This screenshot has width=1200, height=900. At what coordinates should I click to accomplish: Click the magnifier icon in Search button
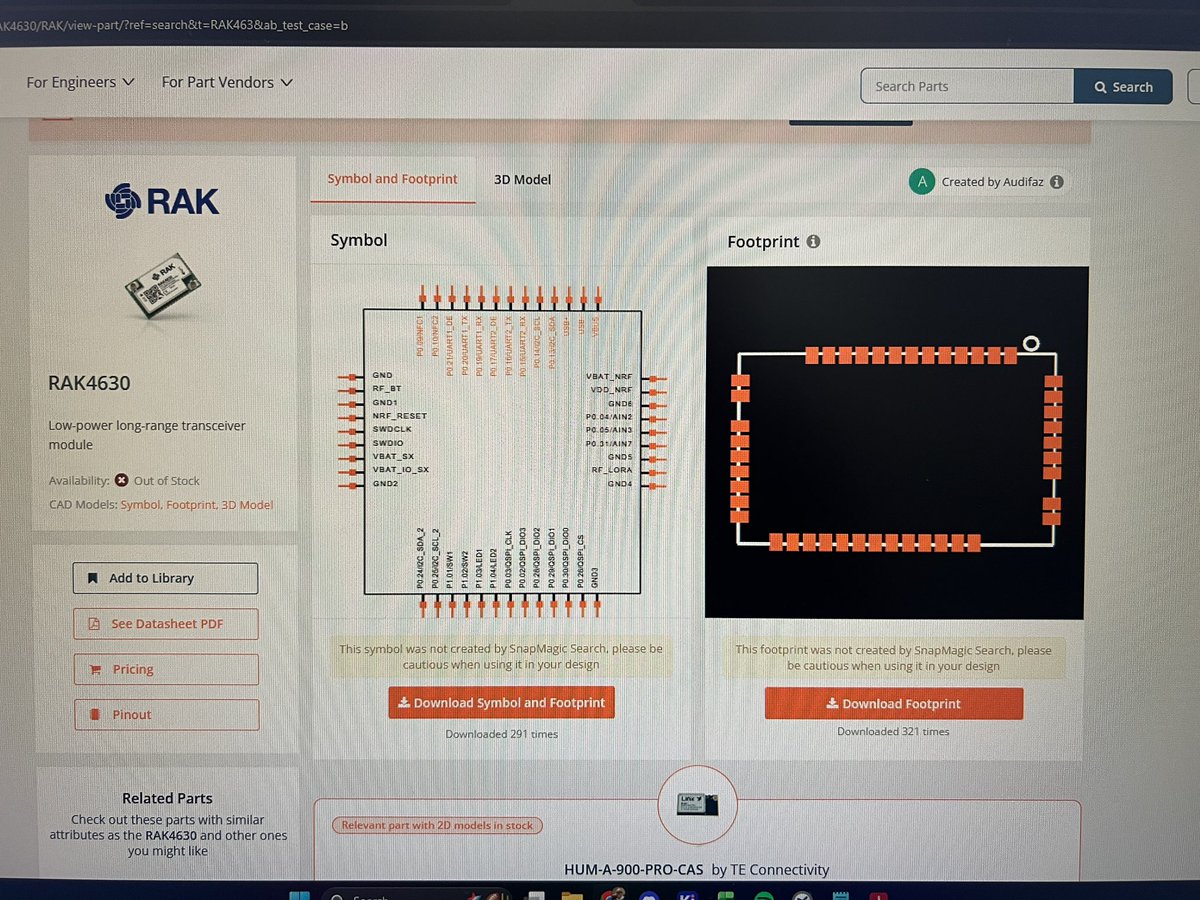click(1101, 87)
